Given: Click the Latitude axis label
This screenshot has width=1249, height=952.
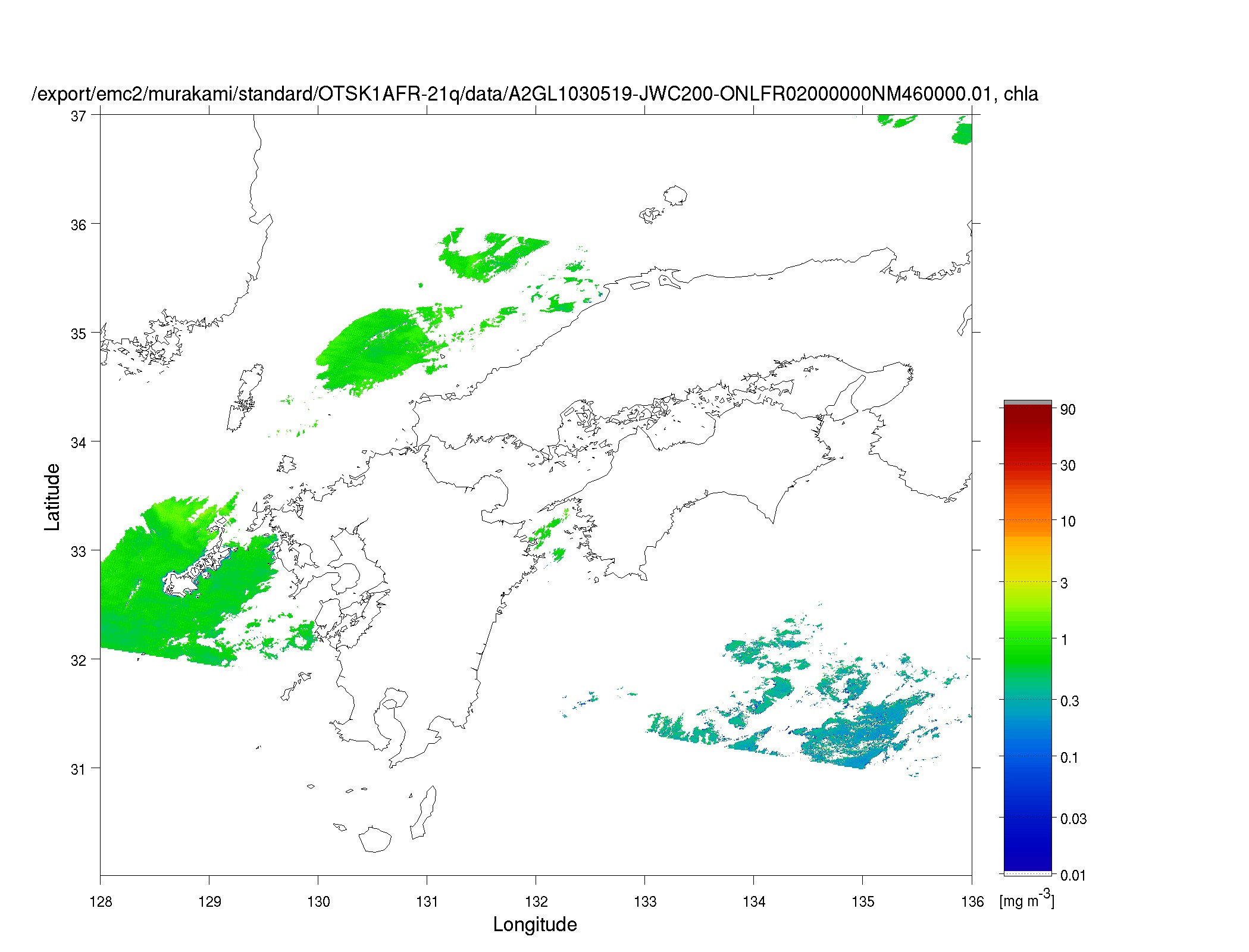Looking at the screenshot, I should coord(52,497).
